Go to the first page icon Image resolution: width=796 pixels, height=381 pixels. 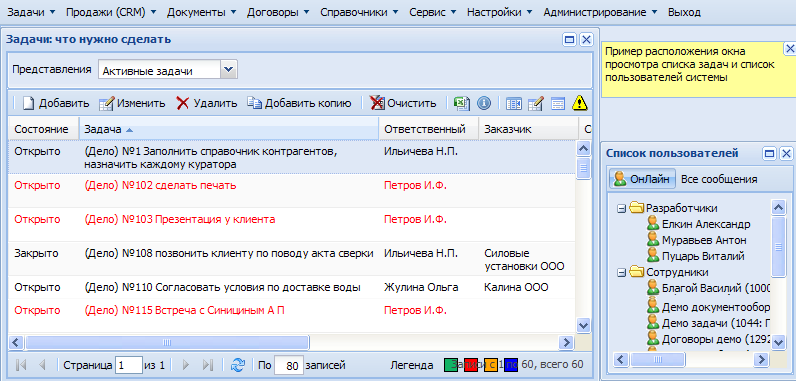click(x=21, y=365)
